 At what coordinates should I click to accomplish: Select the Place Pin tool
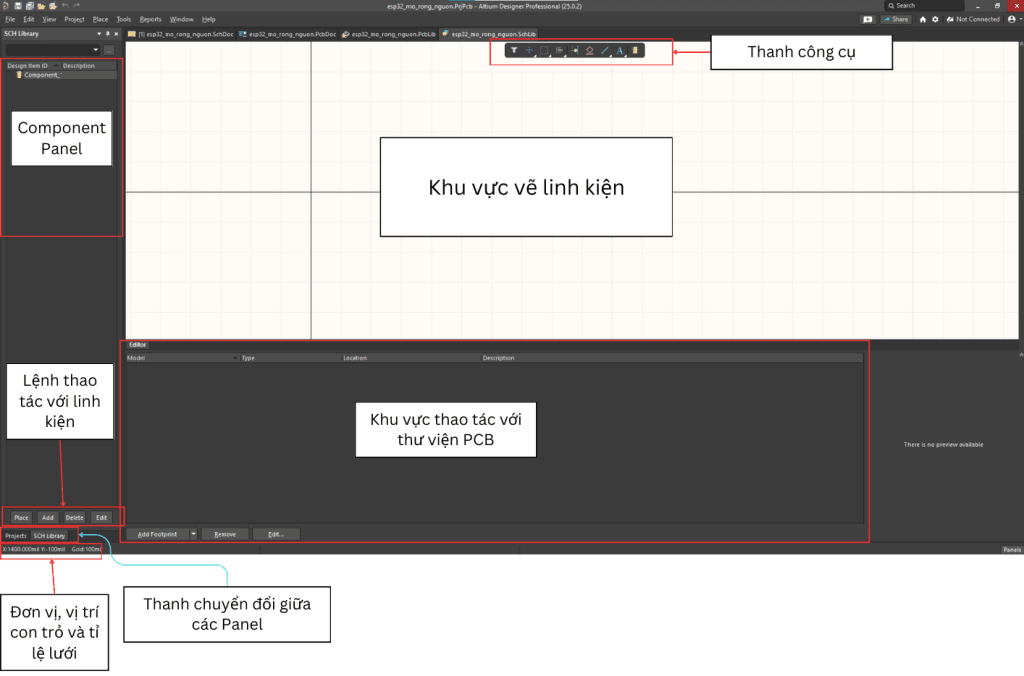(574, 50)
